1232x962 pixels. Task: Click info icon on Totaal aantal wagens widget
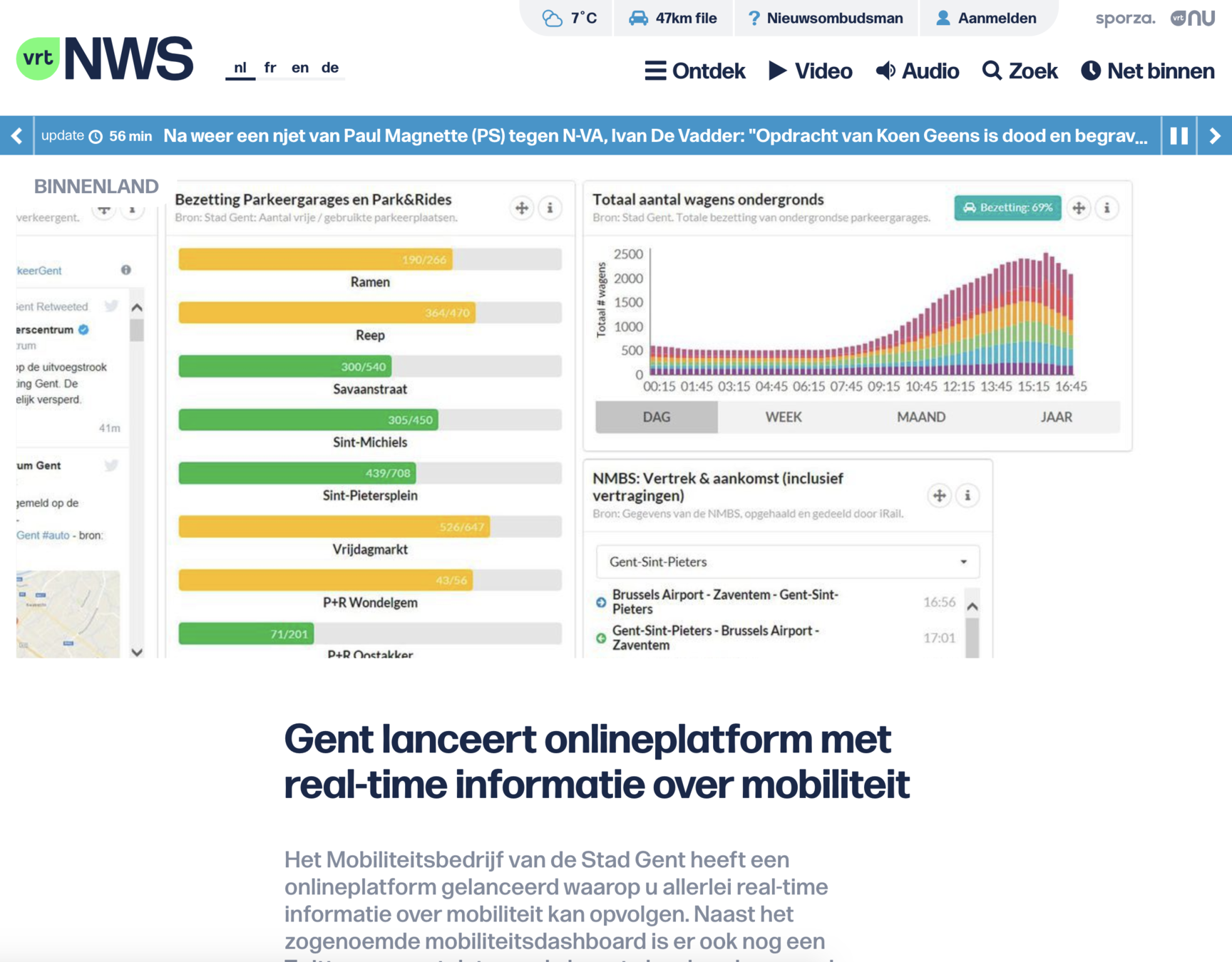(x=1107, y=208)
